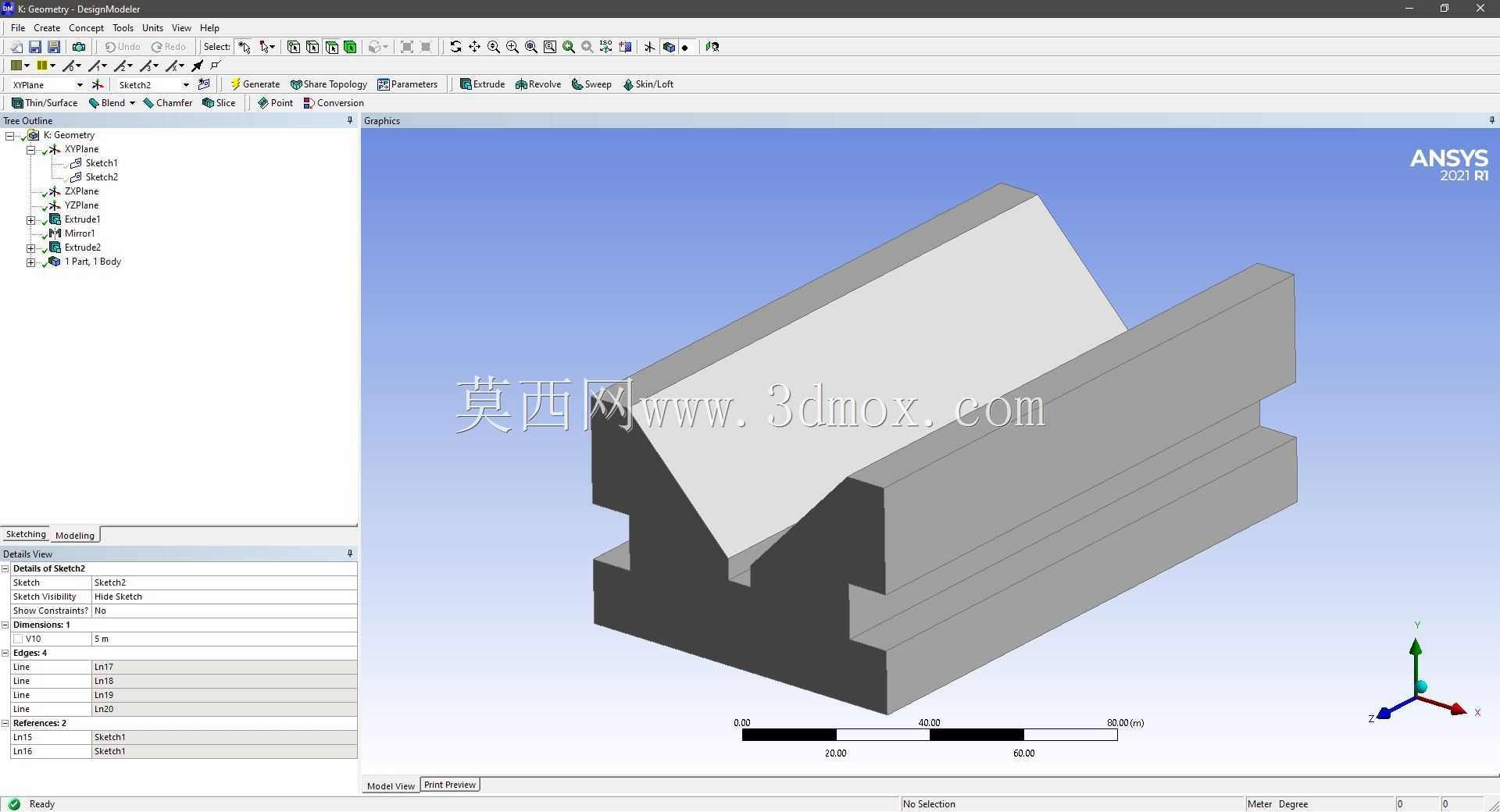Click the Share Topology button
This screenshot has height=812, width=1500.
(x=329, y=84)
